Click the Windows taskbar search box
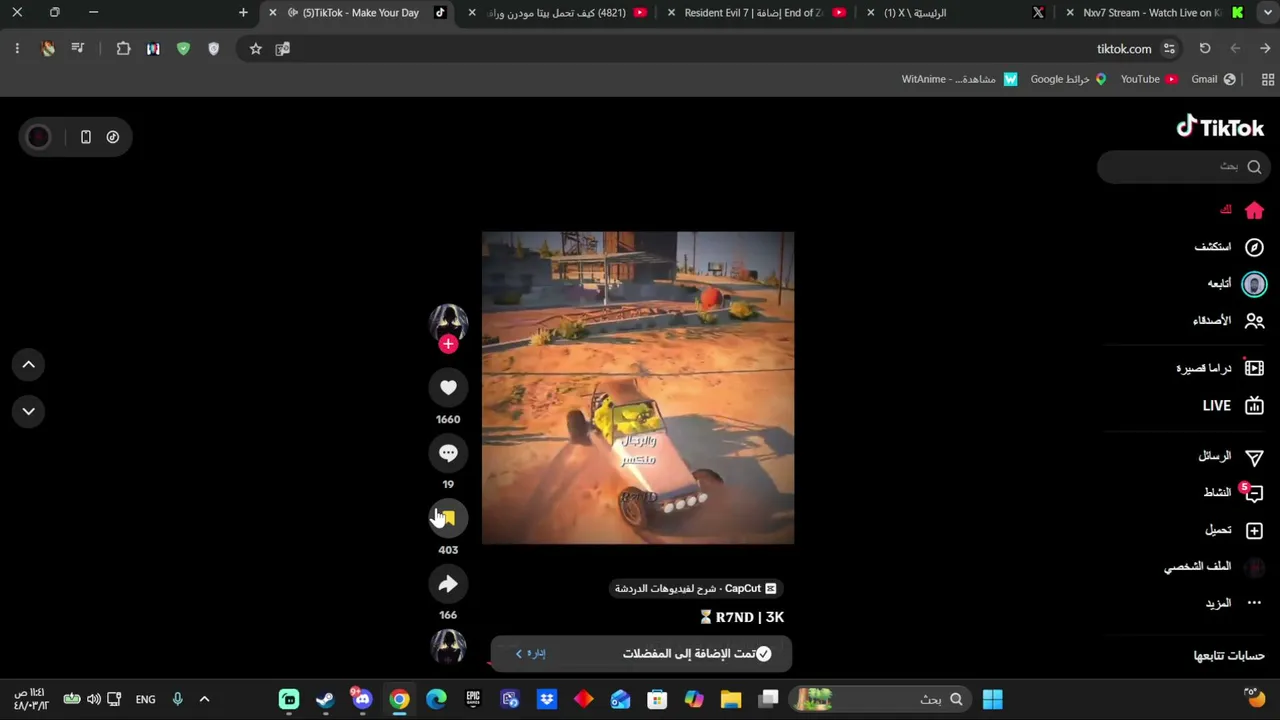The image size is (1280, 720). point(881,699)
